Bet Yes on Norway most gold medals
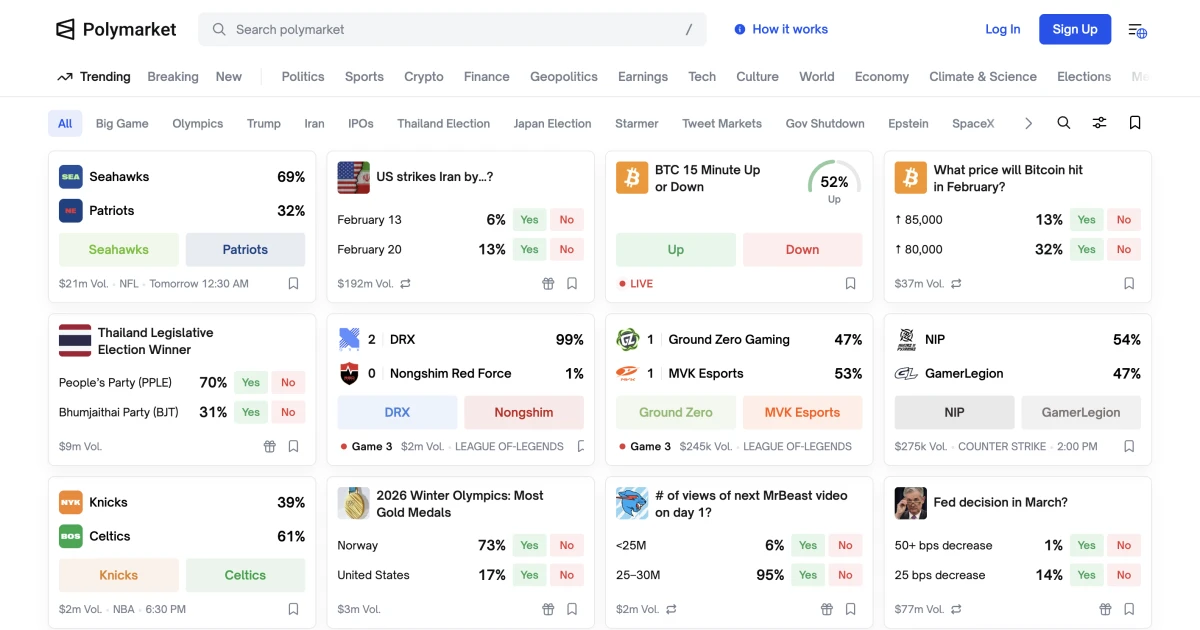This screenshot has height=630, width=1200. tap(529, 546)
